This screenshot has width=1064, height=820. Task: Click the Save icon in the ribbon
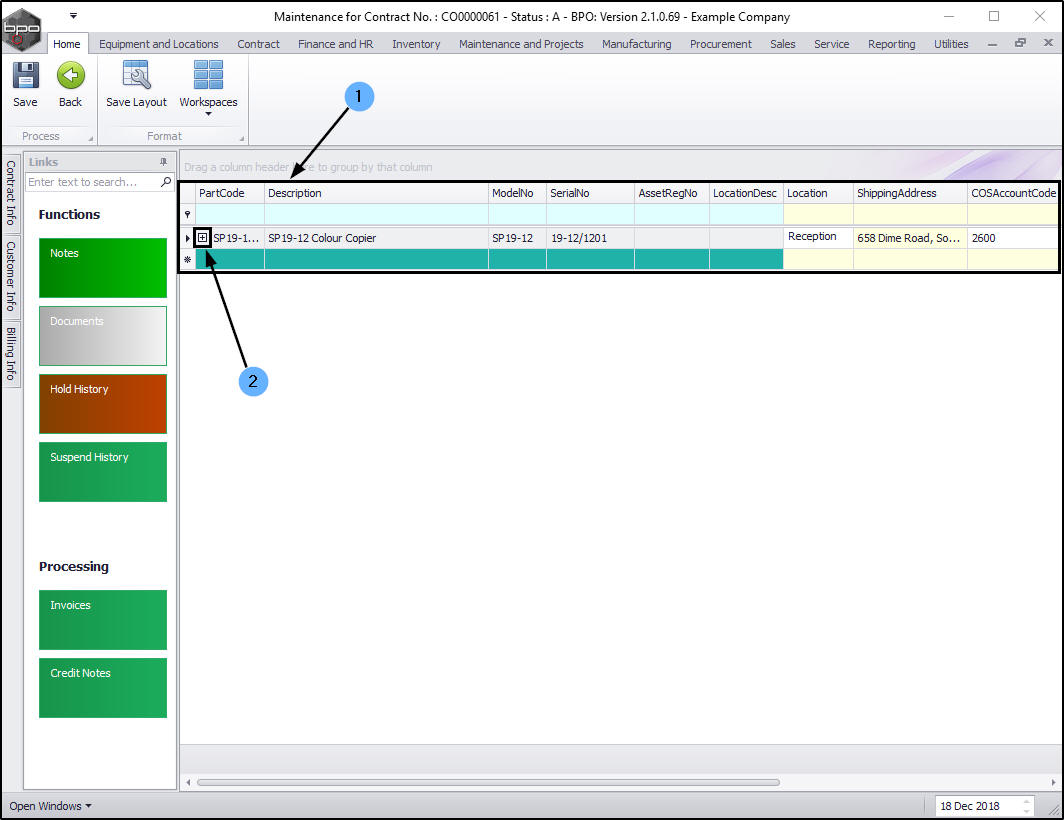(25, 75)
